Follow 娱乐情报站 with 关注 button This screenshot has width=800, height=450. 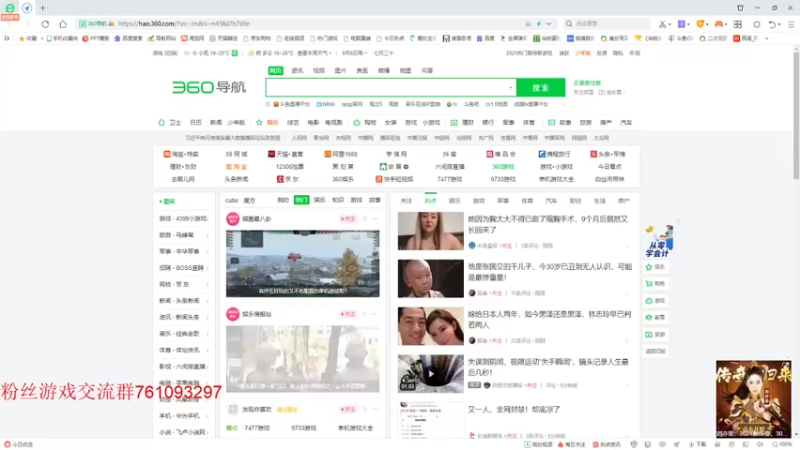[x=348, y=314]
